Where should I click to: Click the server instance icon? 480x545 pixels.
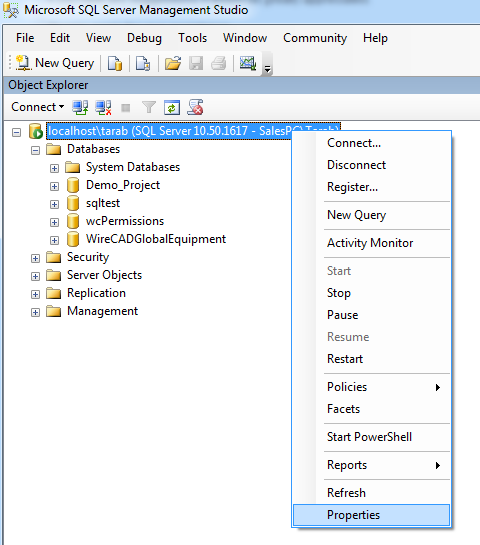(35, 131)
